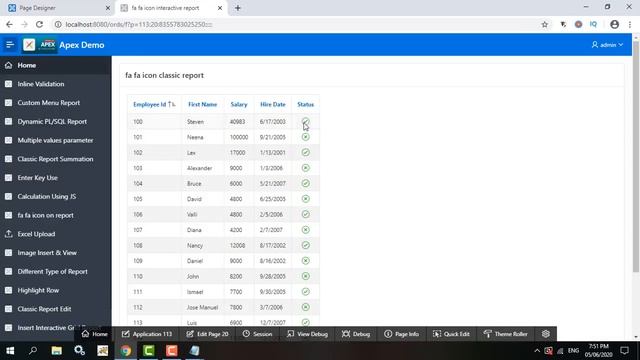Click the cross status icon for John
This screenshot has height=360, width=640.
305,276
